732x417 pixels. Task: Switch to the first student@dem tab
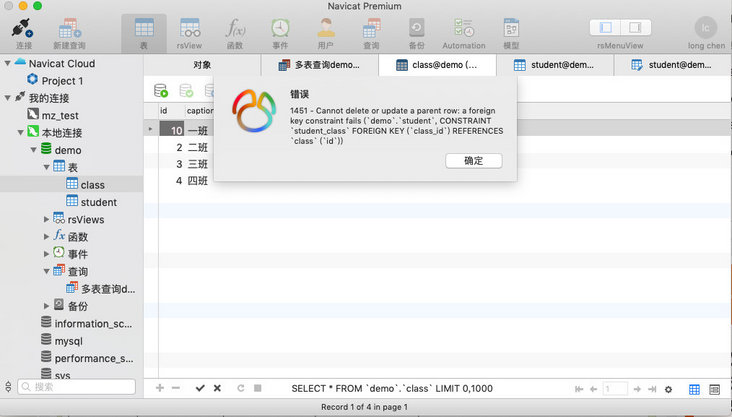pos(555,65)
